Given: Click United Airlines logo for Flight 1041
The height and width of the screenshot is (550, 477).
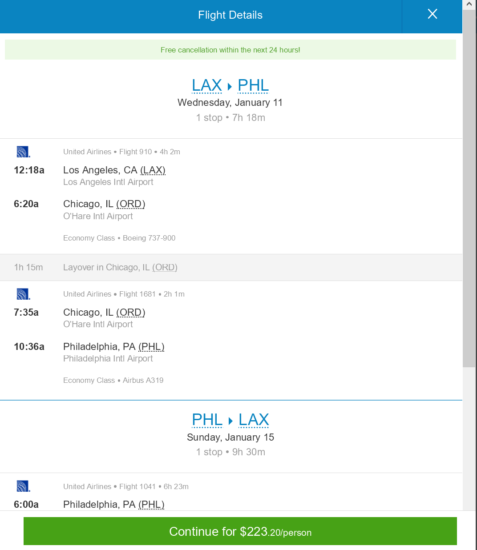Looking at the screenshot, I should [23, 486].
